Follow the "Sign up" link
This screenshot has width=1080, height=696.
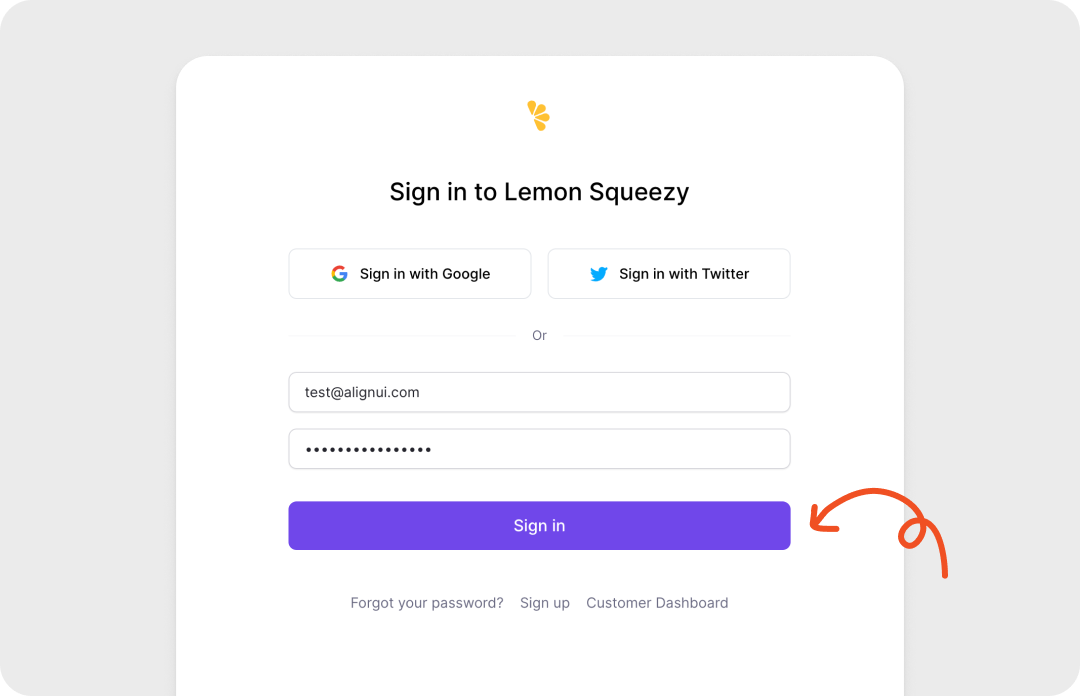545,603
